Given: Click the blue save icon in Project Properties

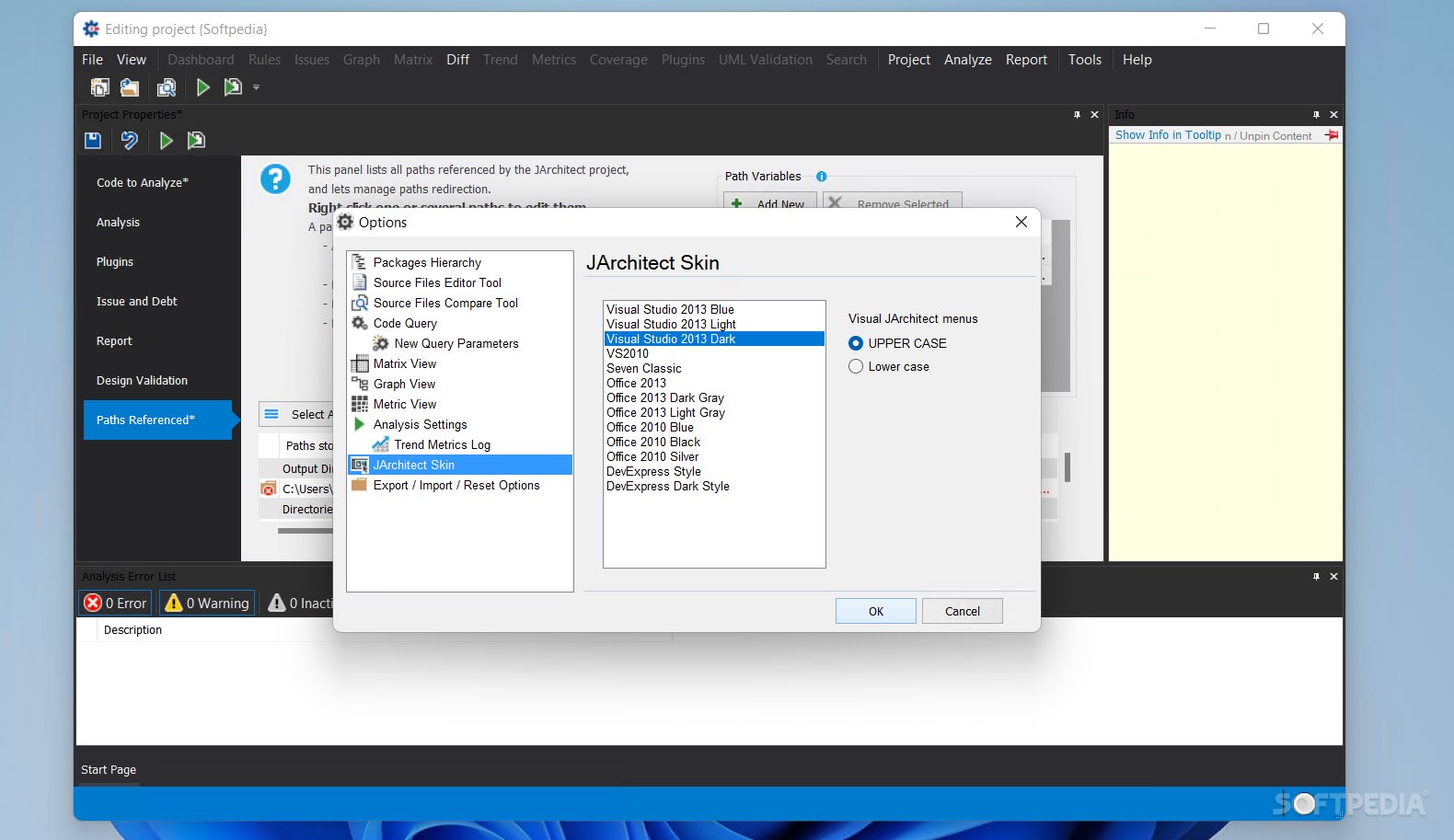Looking at the screenshot, I should (x=93, y=141).
